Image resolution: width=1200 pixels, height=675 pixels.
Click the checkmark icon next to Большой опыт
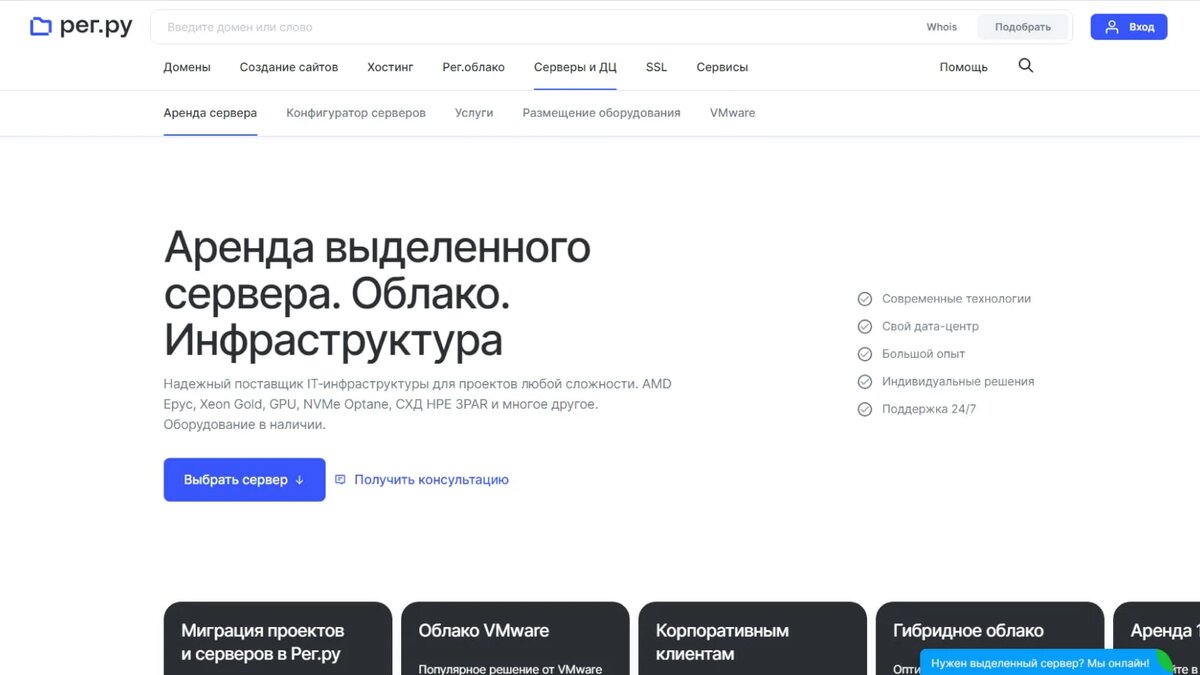pos(865,354)
